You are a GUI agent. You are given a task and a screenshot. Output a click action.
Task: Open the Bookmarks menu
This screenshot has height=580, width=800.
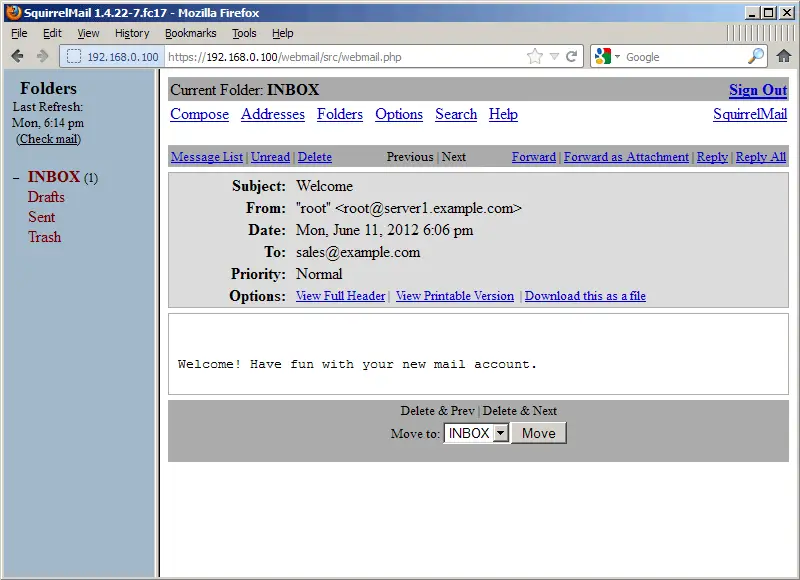click(x=190, y=33)
